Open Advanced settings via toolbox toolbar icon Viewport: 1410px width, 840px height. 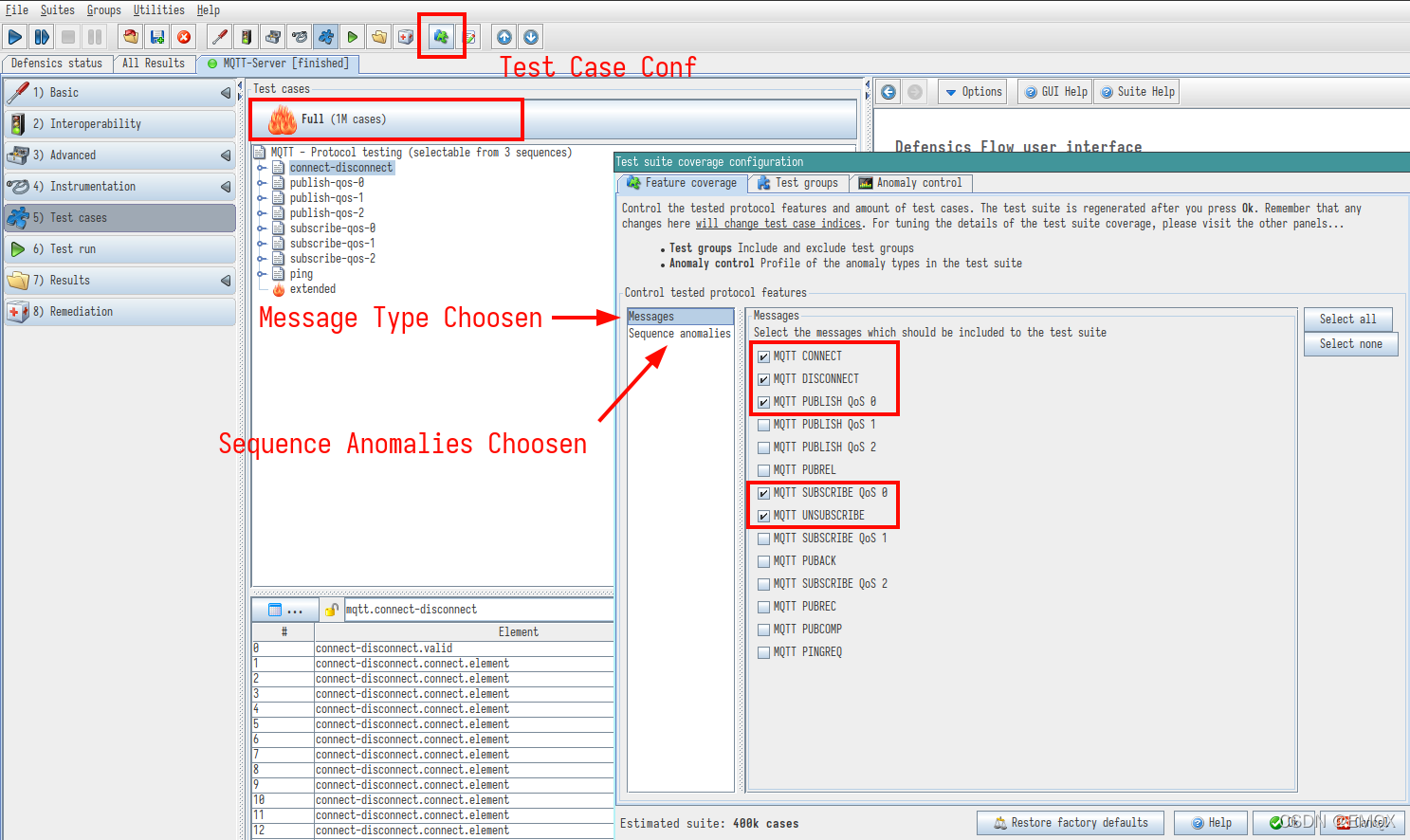click(x=273, y=37)
